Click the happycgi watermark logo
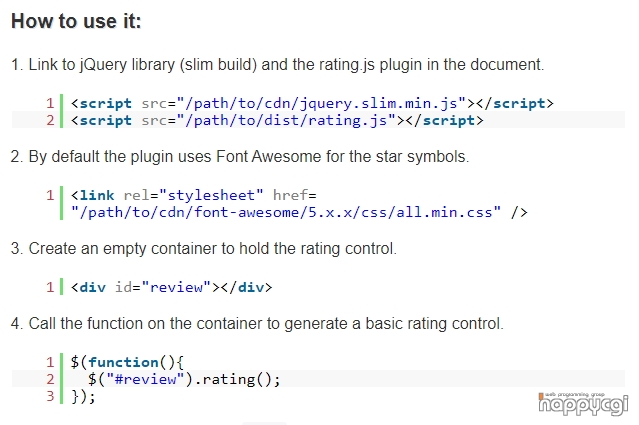This screenshot has height=425, width=639. coord(583,403)
